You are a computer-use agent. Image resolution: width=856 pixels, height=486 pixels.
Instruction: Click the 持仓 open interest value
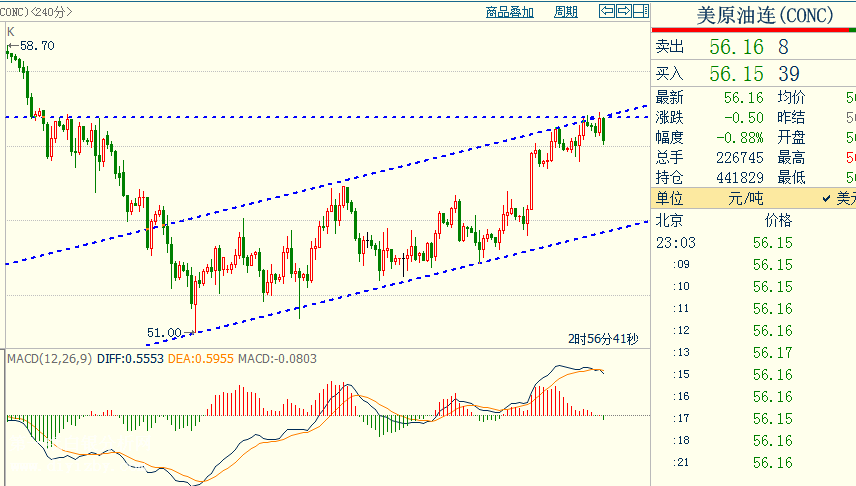(740, 177)
